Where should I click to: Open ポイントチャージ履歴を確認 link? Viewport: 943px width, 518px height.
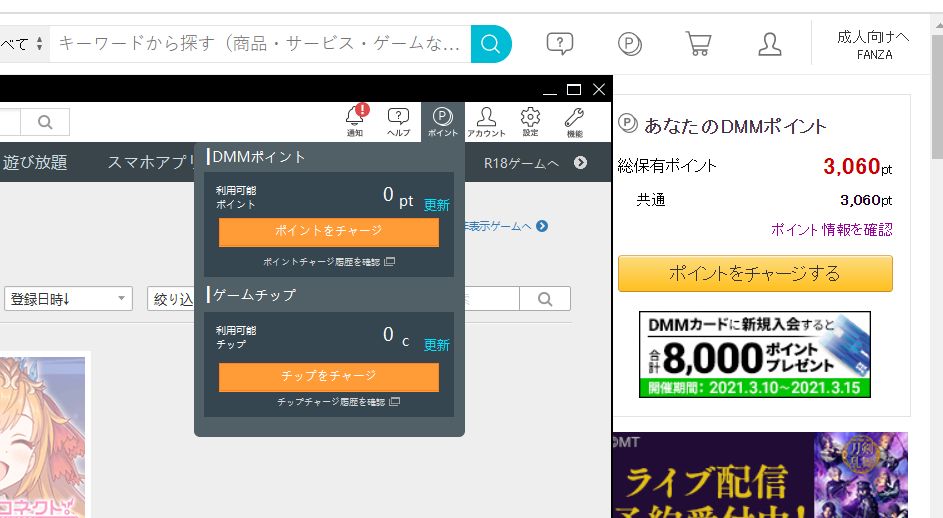pos(328,262)
